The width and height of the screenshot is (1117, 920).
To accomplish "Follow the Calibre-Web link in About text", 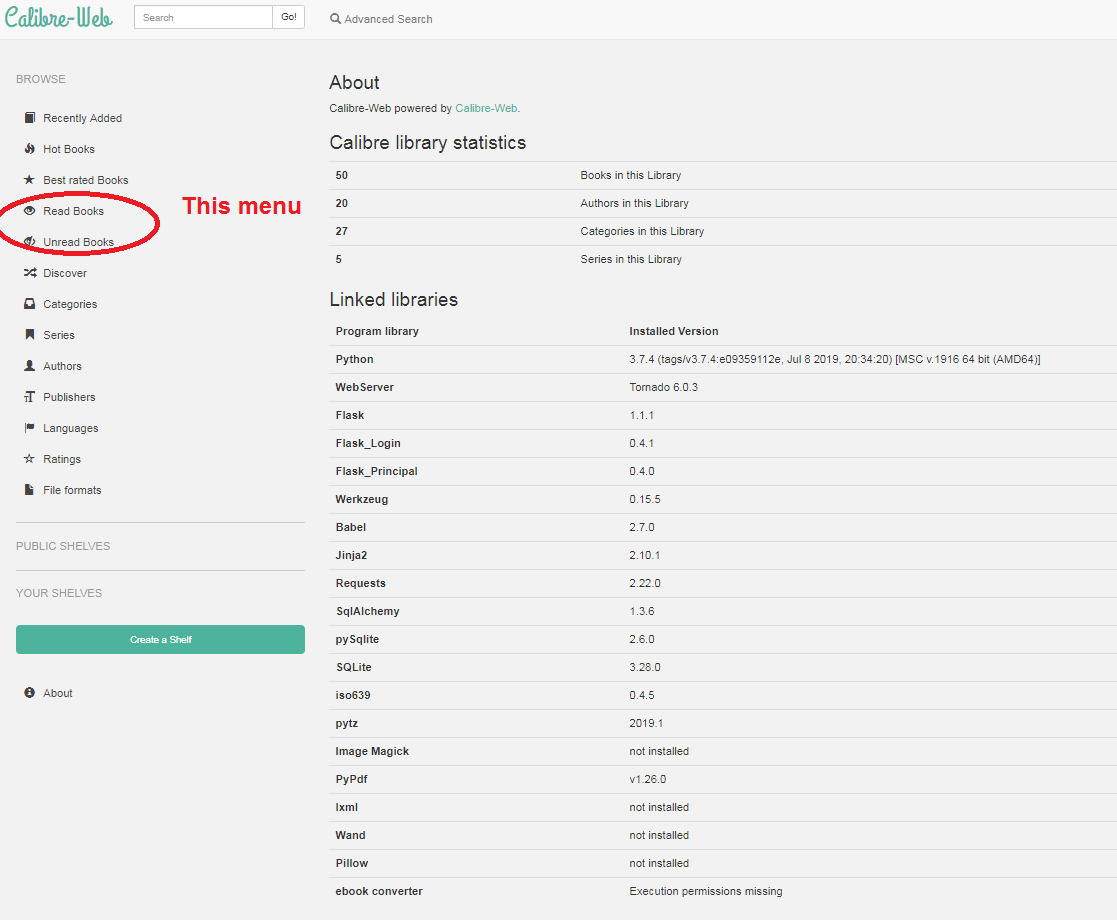I will coord(486,108).
